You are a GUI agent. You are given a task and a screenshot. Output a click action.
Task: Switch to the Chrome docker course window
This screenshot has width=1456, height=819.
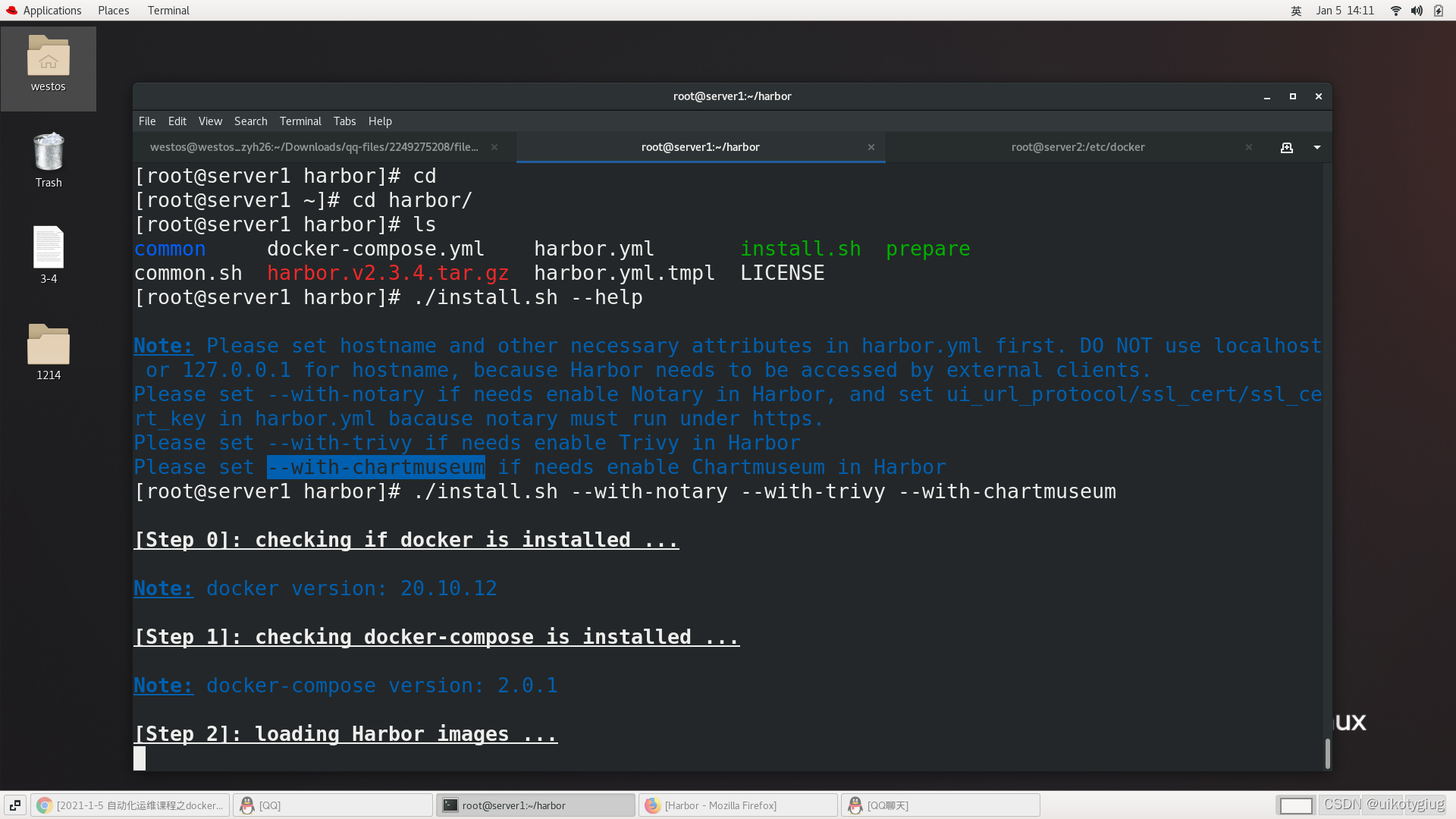[130, 805]
